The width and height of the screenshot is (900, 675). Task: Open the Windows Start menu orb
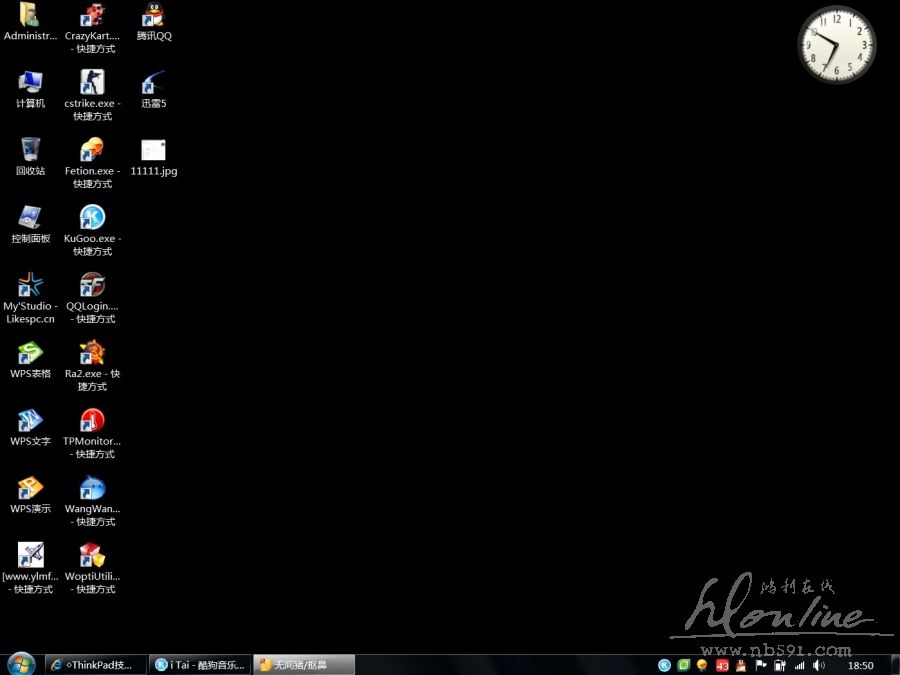click(x=20, y=664)
